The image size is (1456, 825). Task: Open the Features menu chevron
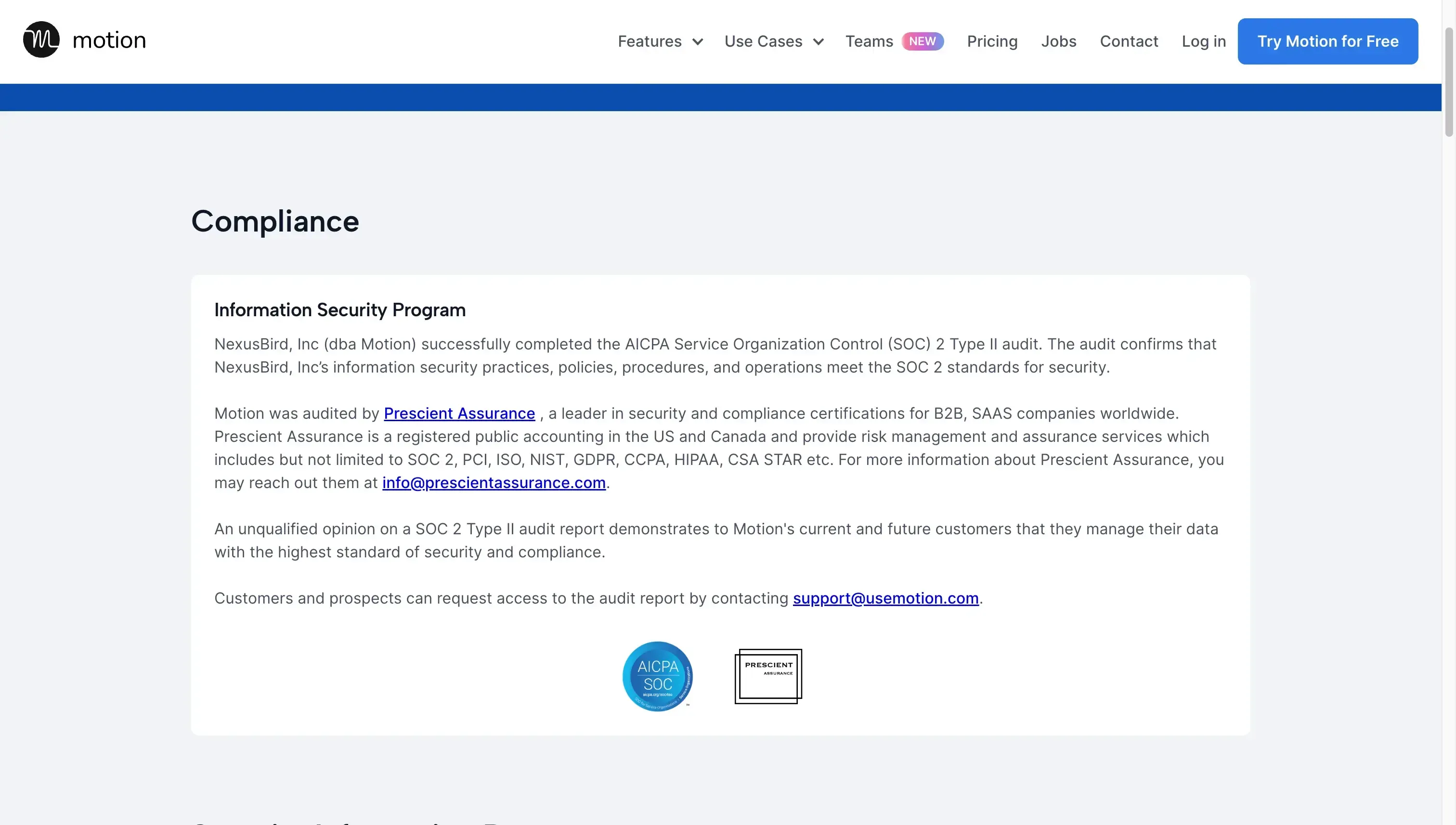coord(698,41)
